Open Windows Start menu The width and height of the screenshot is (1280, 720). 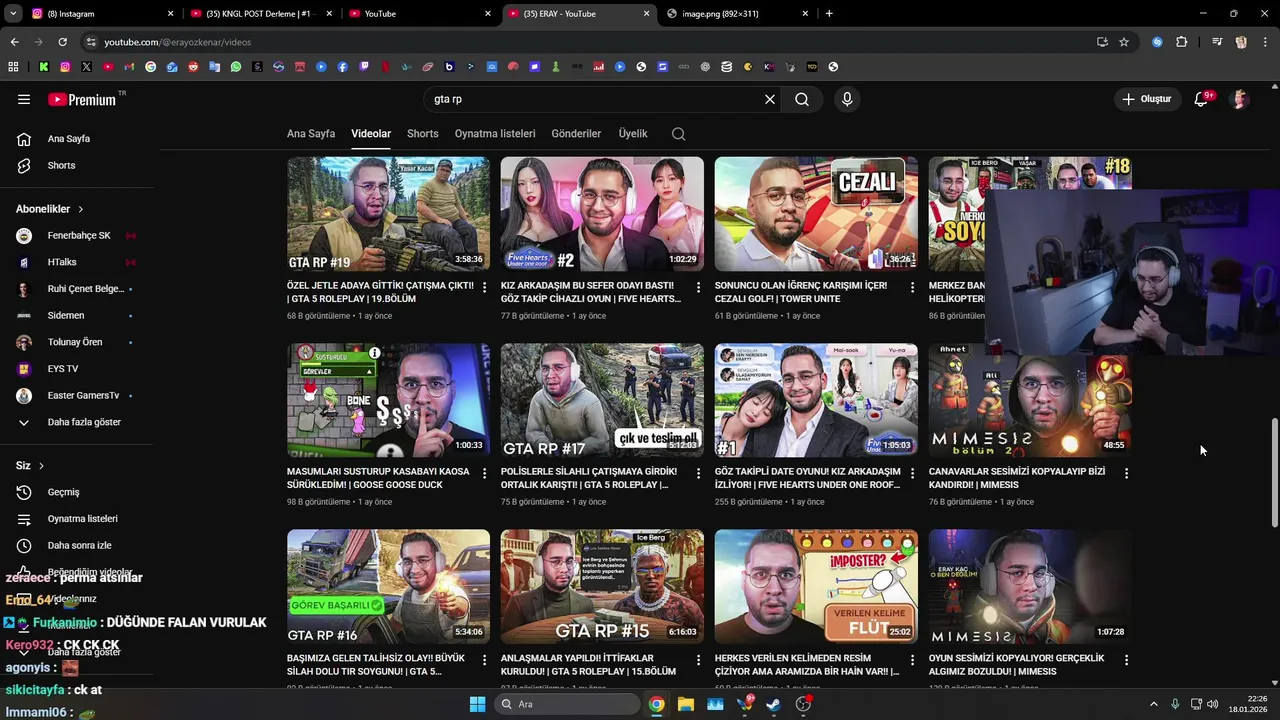click(477, 704)
